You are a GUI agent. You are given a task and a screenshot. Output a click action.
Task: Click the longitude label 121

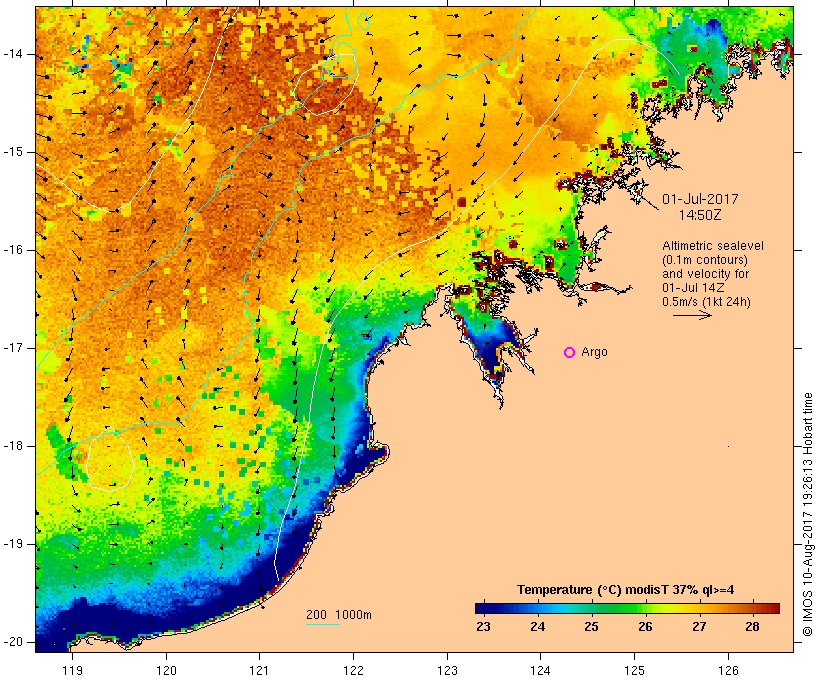click(259, 670)
